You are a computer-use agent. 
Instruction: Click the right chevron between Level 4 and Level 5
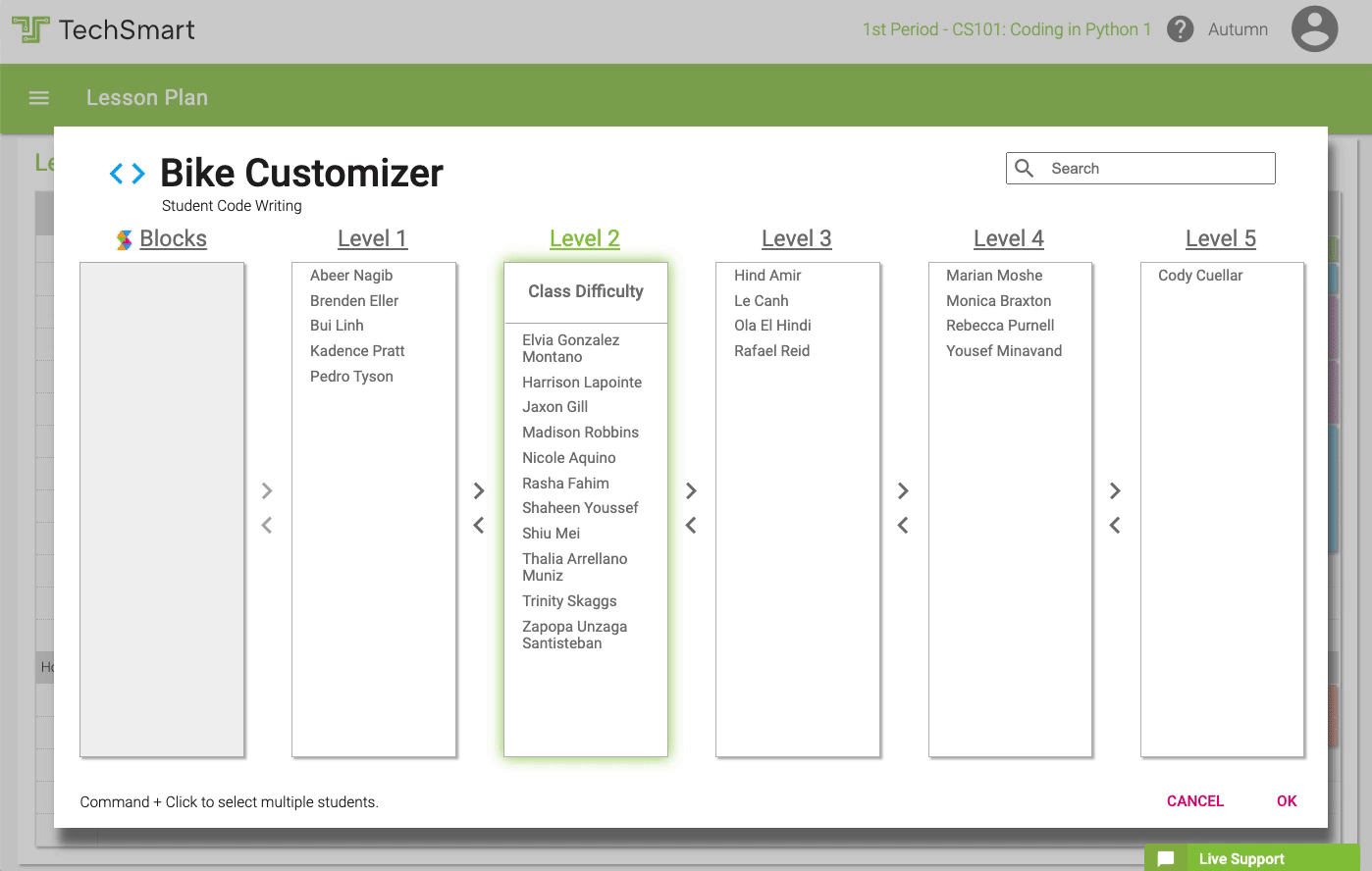(x=1115, y=490)
